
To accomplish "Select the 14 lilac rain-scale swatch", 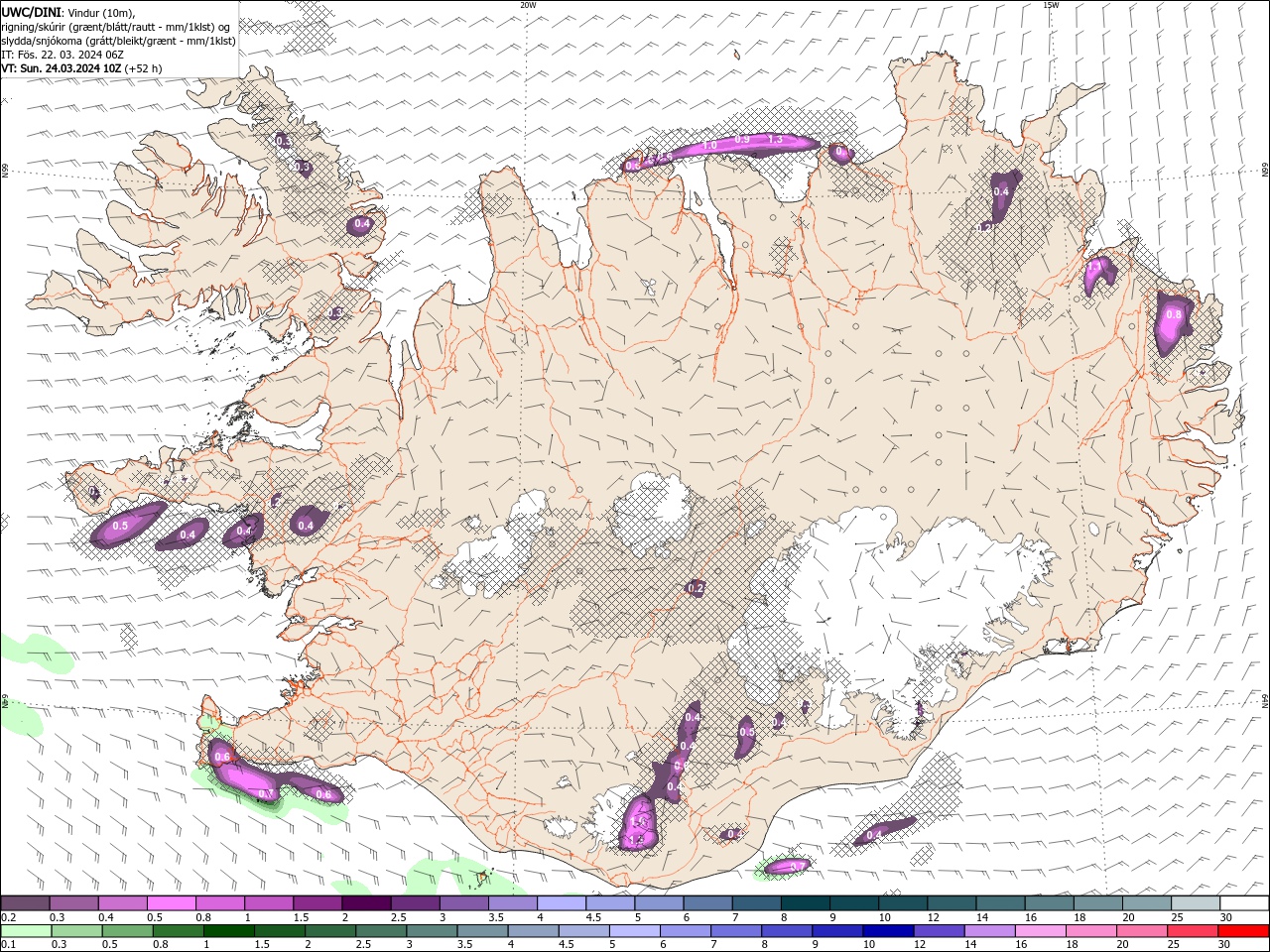I will point(989,931).
